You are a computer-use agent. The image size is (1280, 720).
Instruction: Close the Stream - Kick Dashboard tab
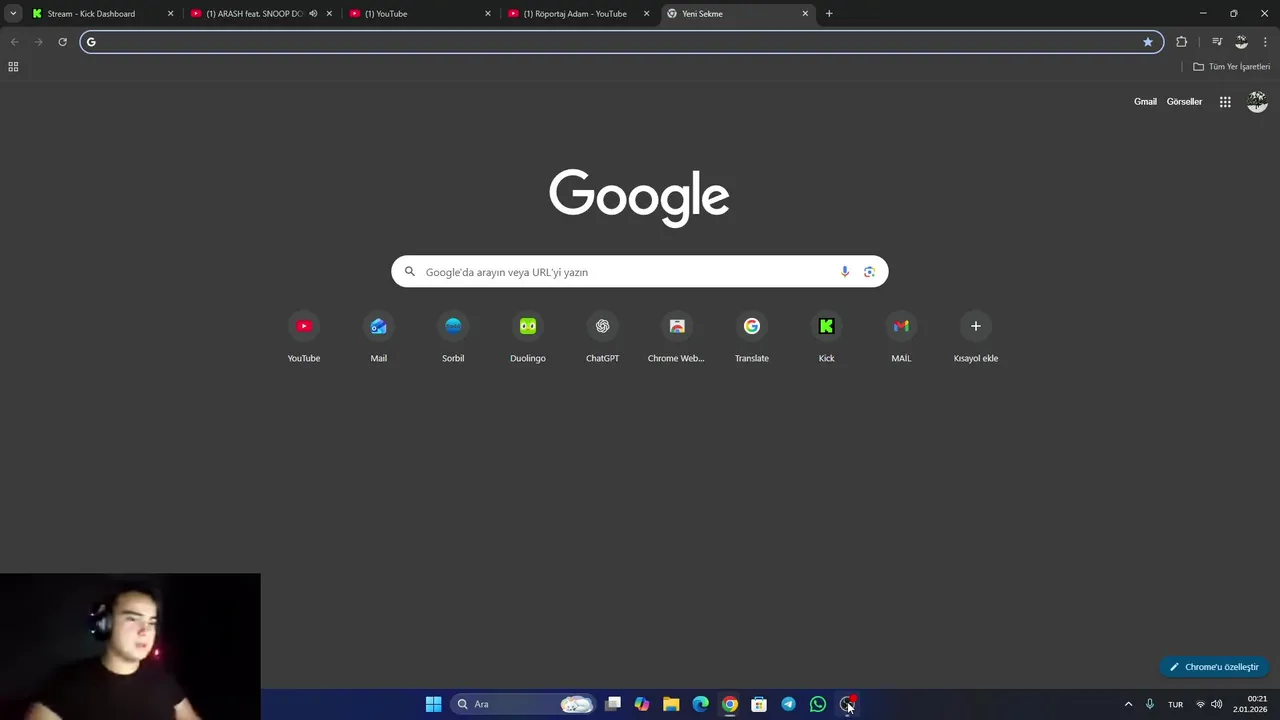[x=170, y=14]
